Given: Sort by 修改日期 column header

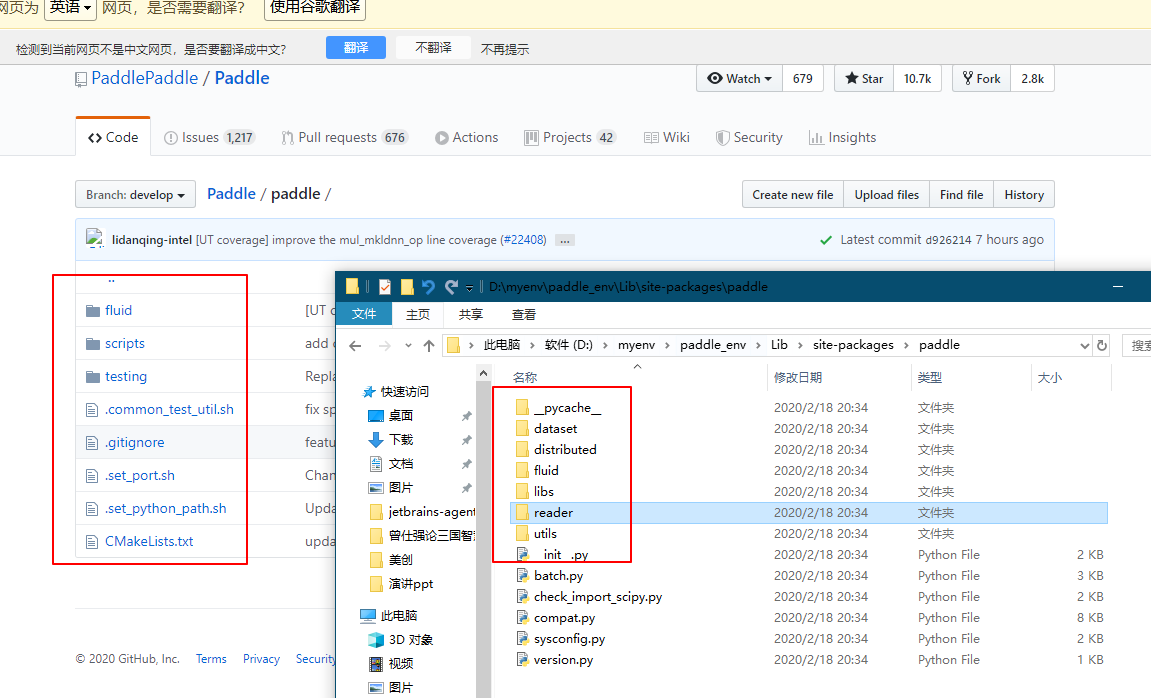Looking at the screenshot, I should pyautogui.click(x=798, y=377).
